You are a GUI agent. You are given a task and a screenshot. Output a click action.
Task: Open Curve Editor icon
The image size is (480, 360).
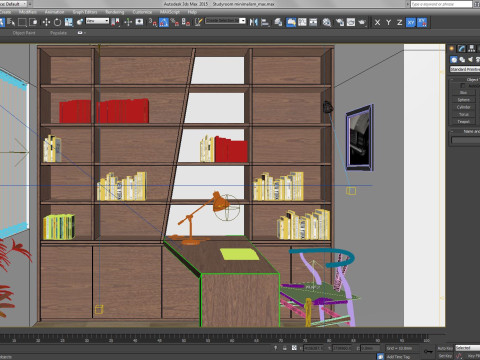[302, 22]
